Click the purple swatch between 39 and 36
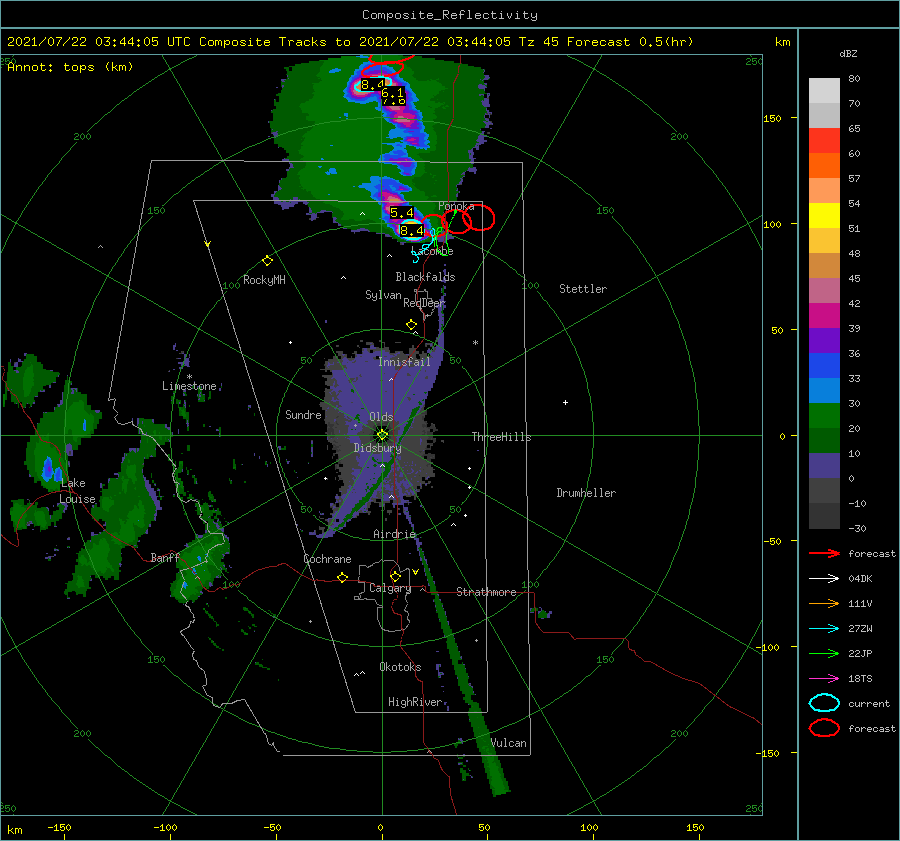Image resolution: width=900 pixels, height=841 pixels. tap(824, 340)
